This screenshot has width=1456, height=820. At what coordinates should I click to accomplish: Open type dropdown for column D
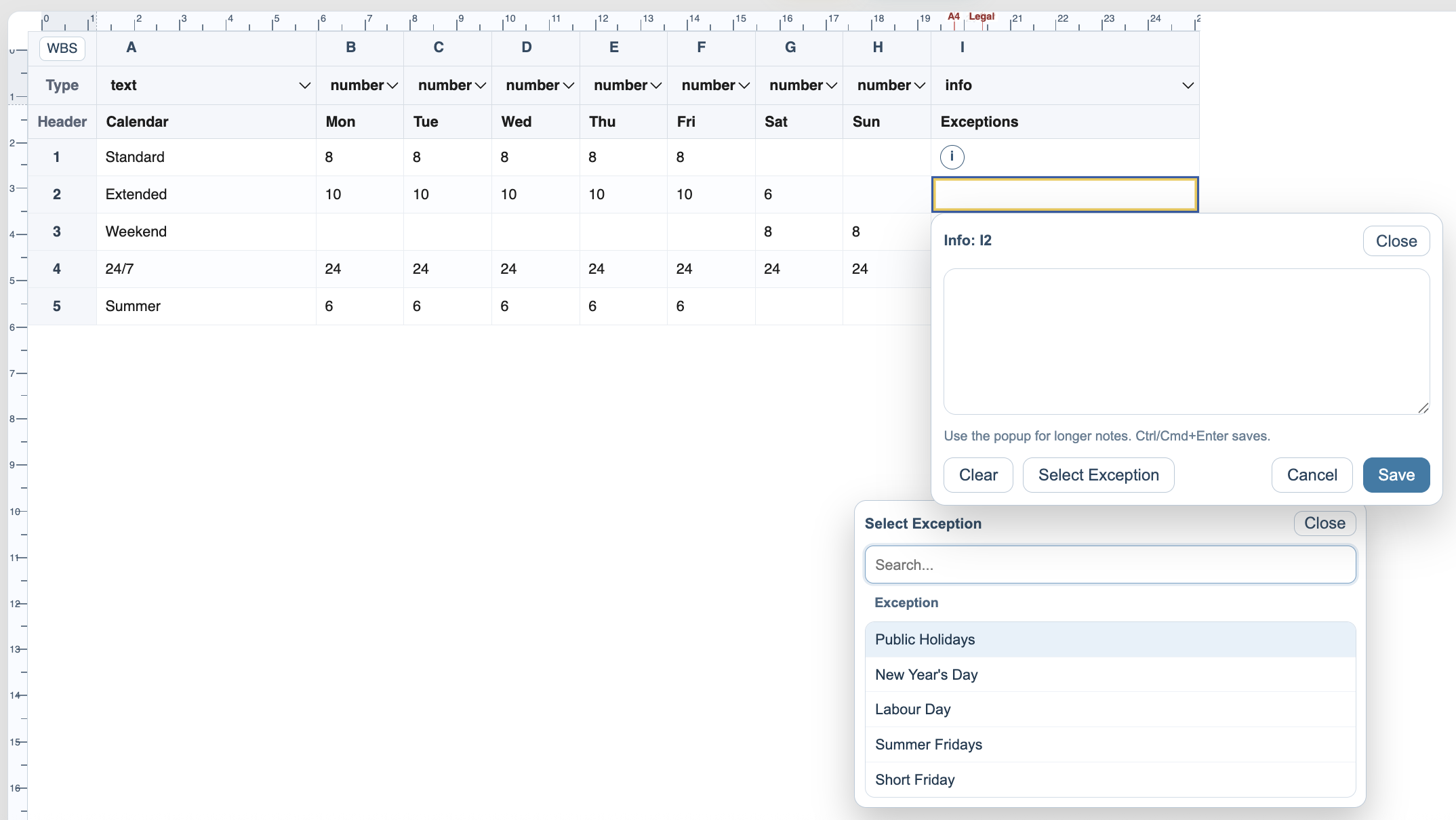click(535, 85)
